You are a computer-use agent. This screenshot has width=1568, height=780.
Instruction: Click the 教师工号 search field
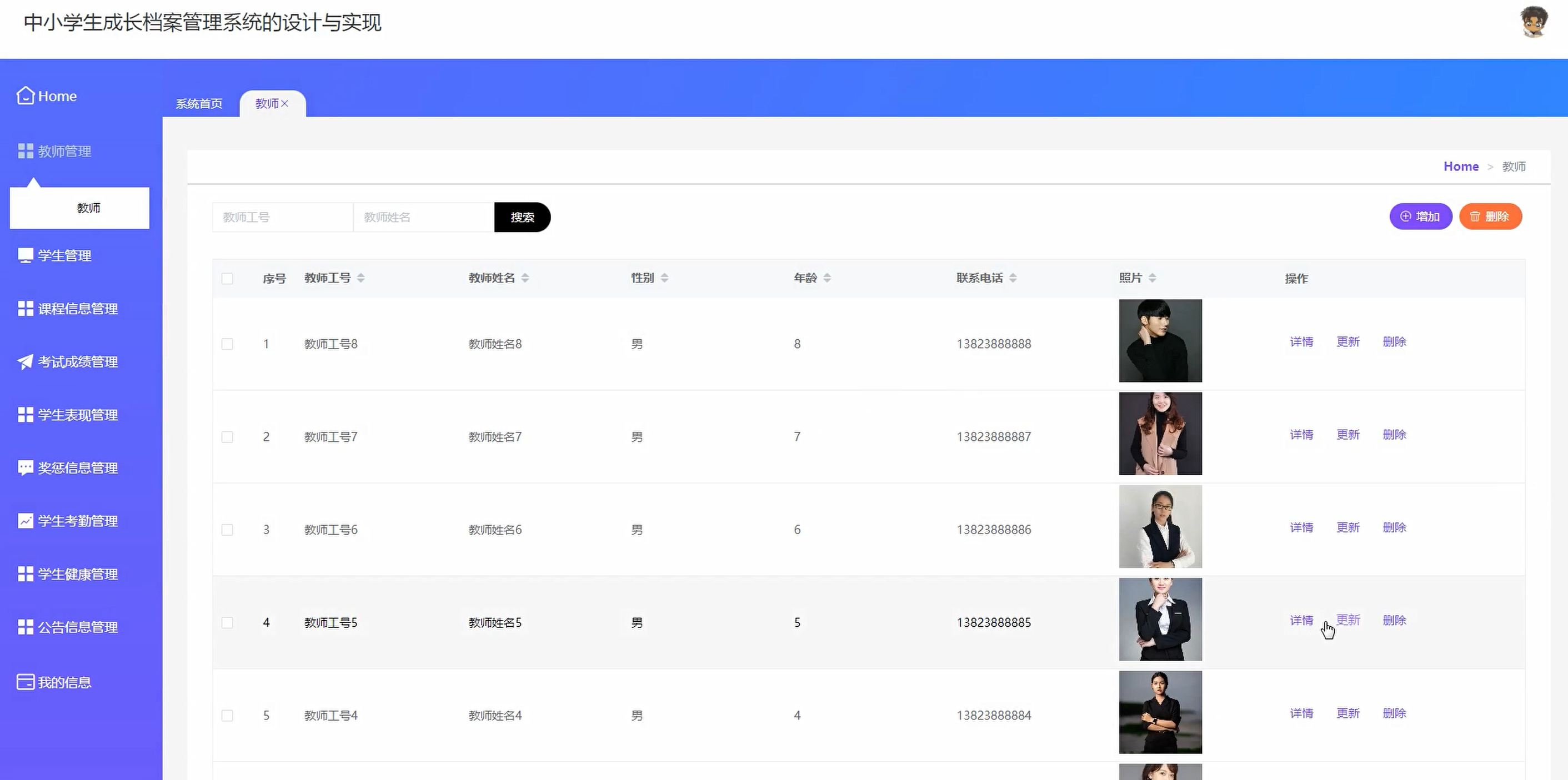point(283,217)
